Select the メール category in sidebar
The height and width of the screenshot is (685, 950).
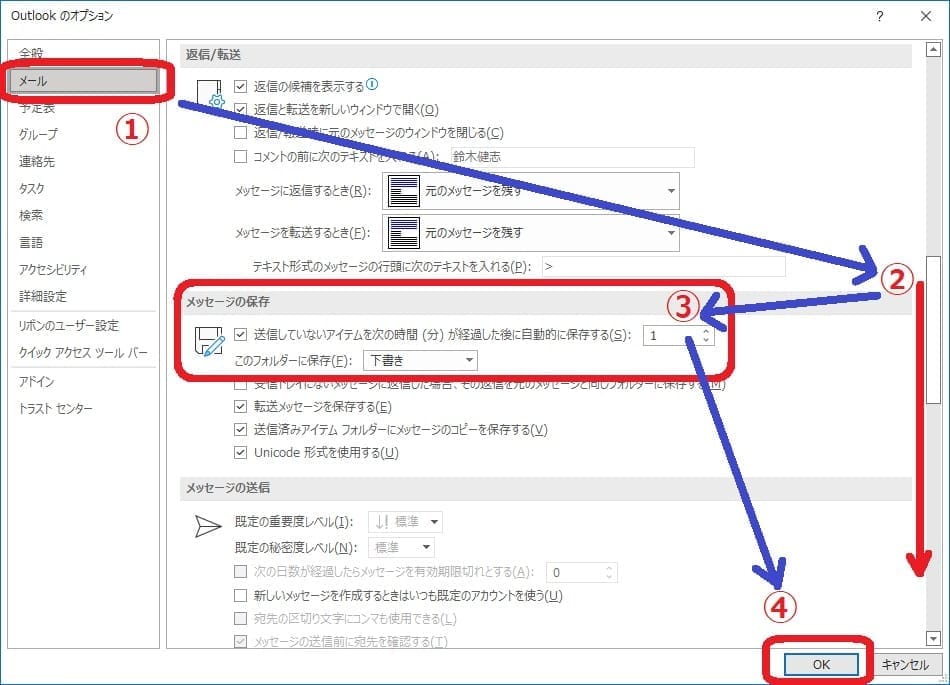(x=84, y=81)
